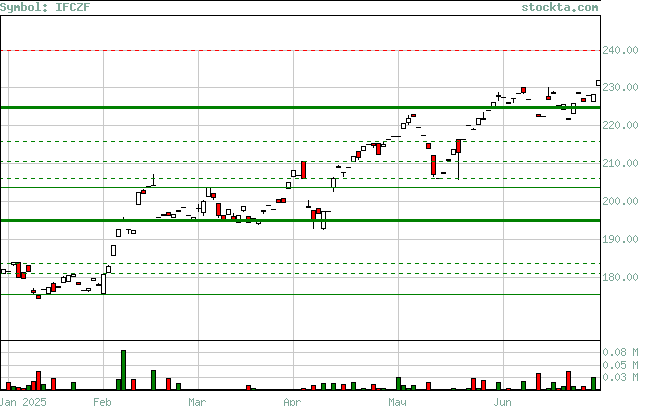This screenshot has height=406, width=655.
Task: Click the tall red candle in mid-May near 210
Action: pos(434,165)
